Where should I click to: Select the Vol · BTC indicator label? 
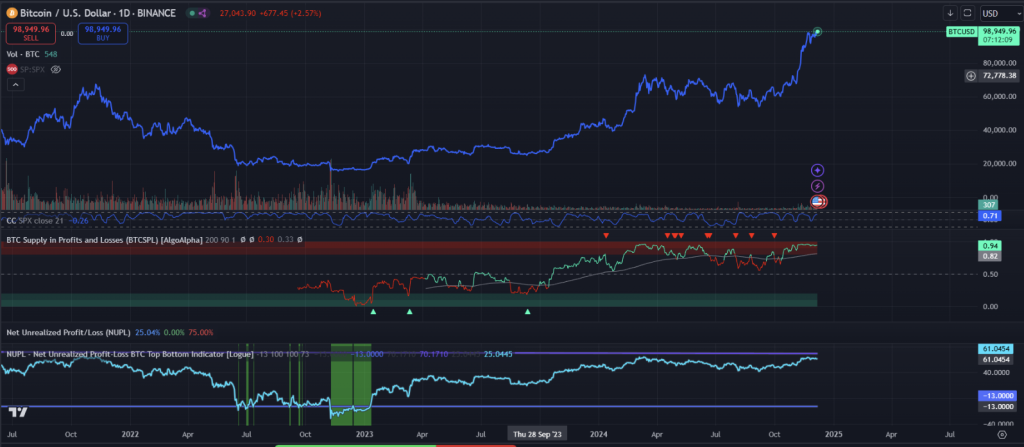[x=25, y=54]
